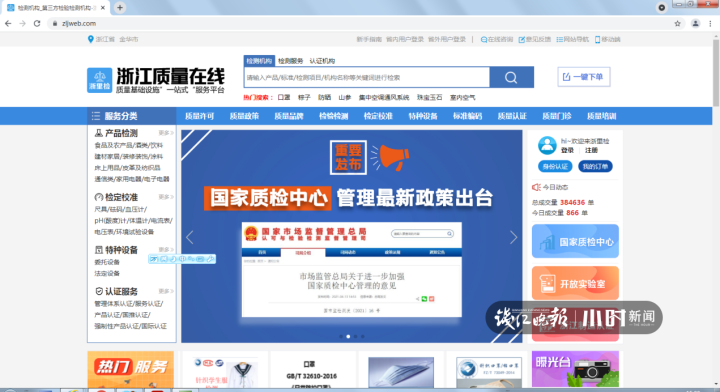Click the 开放实验室 card
720x392 pixels.
(x=575, y=283)
